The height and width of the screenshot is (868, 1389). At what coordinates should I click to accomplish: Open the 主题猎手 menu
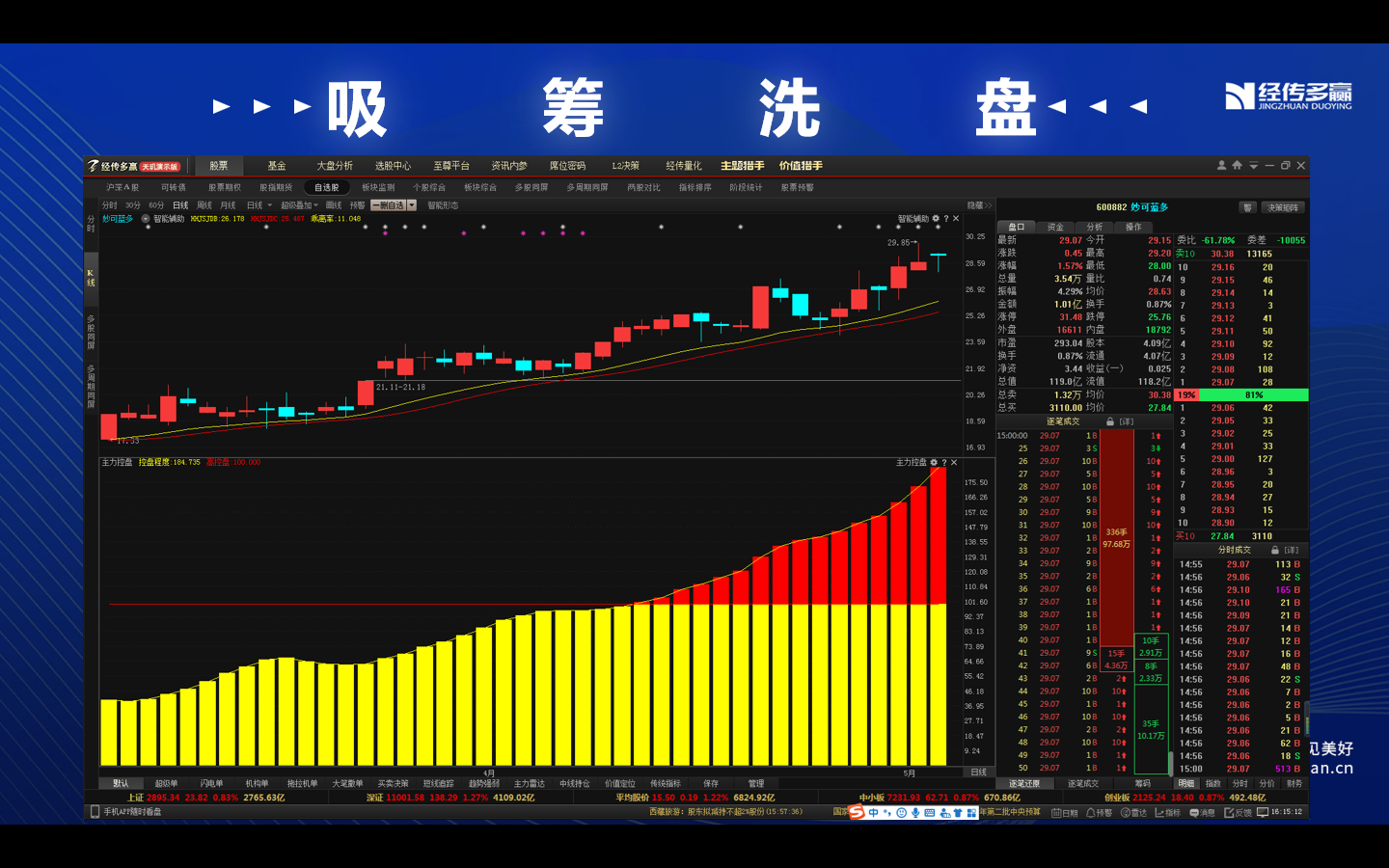743,166
